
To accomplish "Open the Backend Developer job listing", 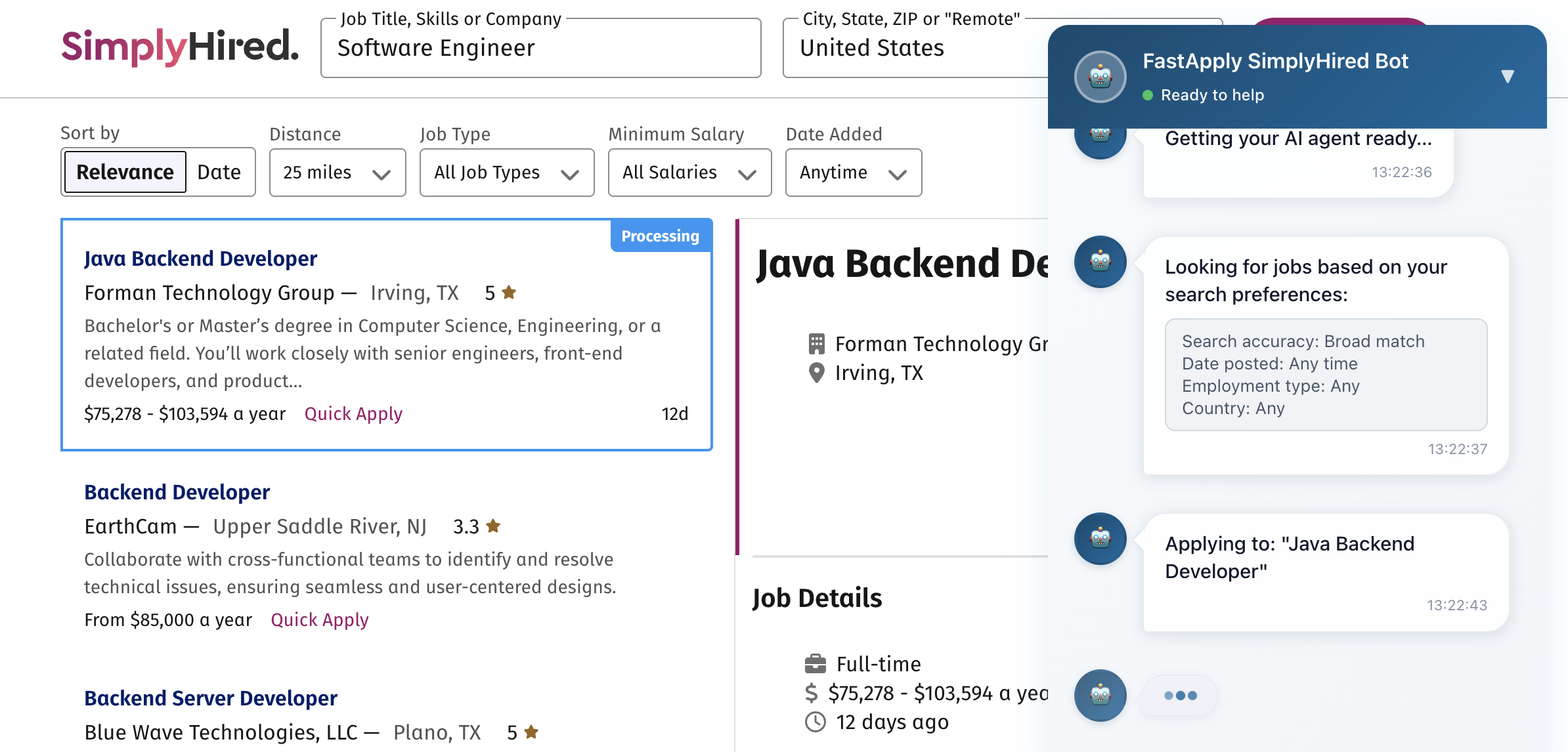I will click(177, 492).
